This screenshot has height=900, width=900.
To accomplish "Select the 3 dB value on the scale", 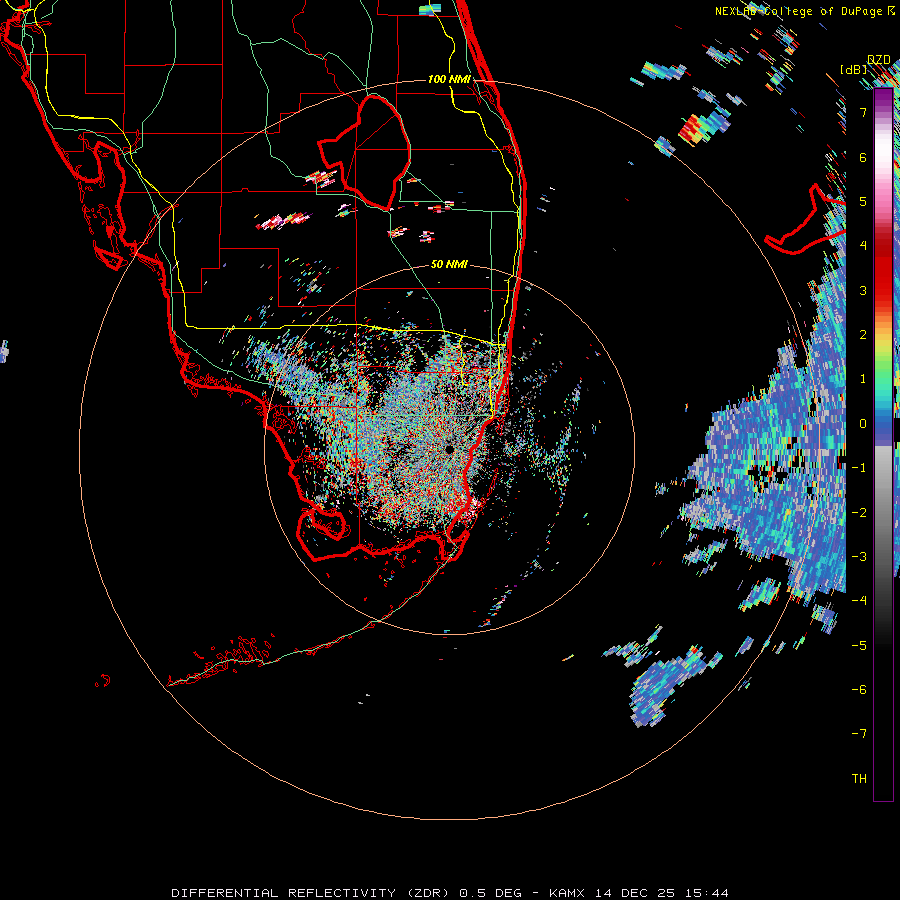I will [x=863, y=290].
